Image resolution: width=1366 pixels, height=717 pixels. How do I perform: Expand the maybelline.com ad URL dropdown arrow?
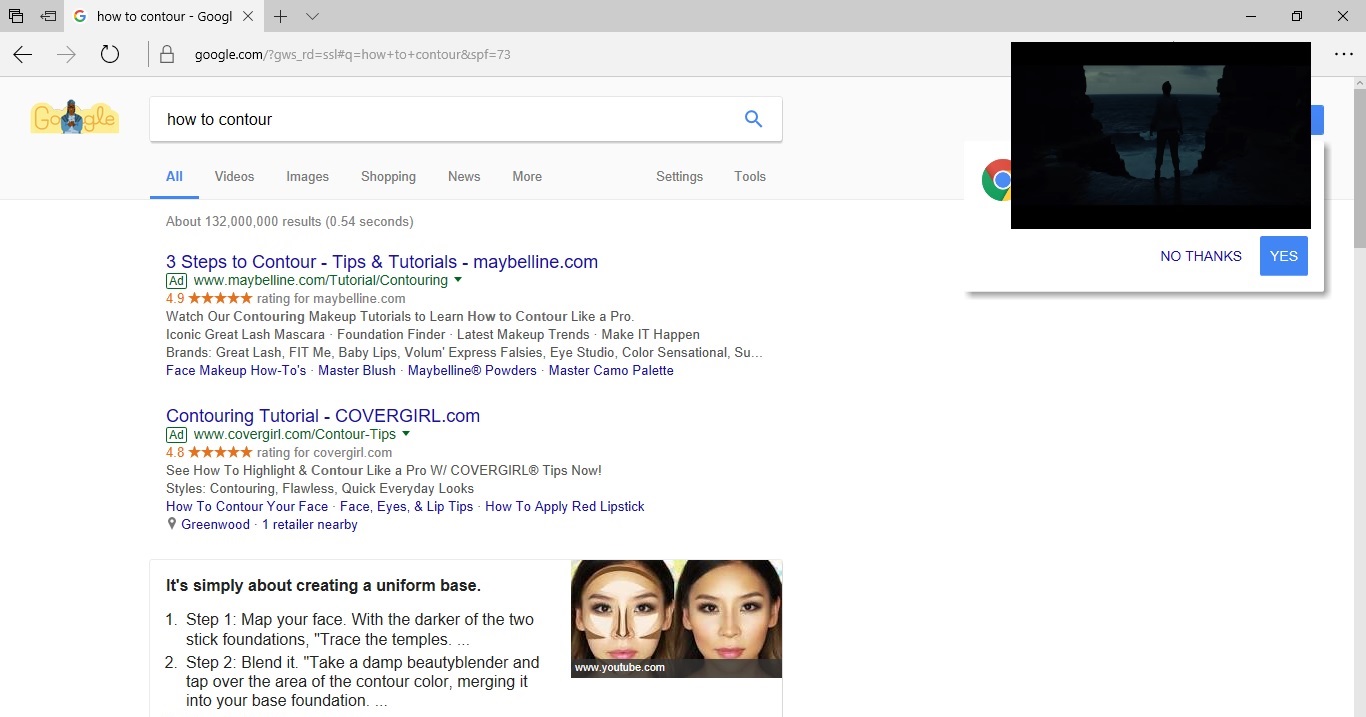(458, 280)
